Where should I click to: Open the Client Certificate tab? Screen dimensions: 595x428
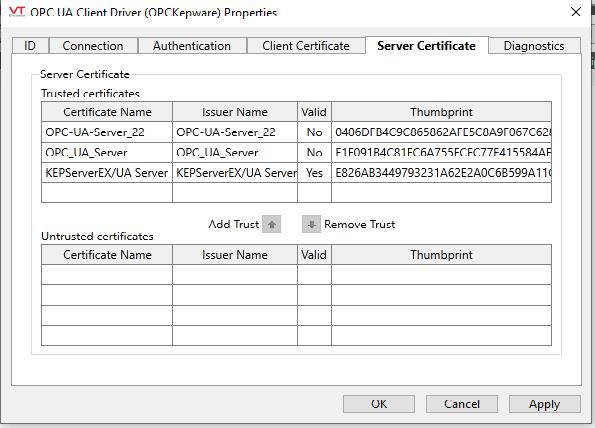click(x=306, y=46)
